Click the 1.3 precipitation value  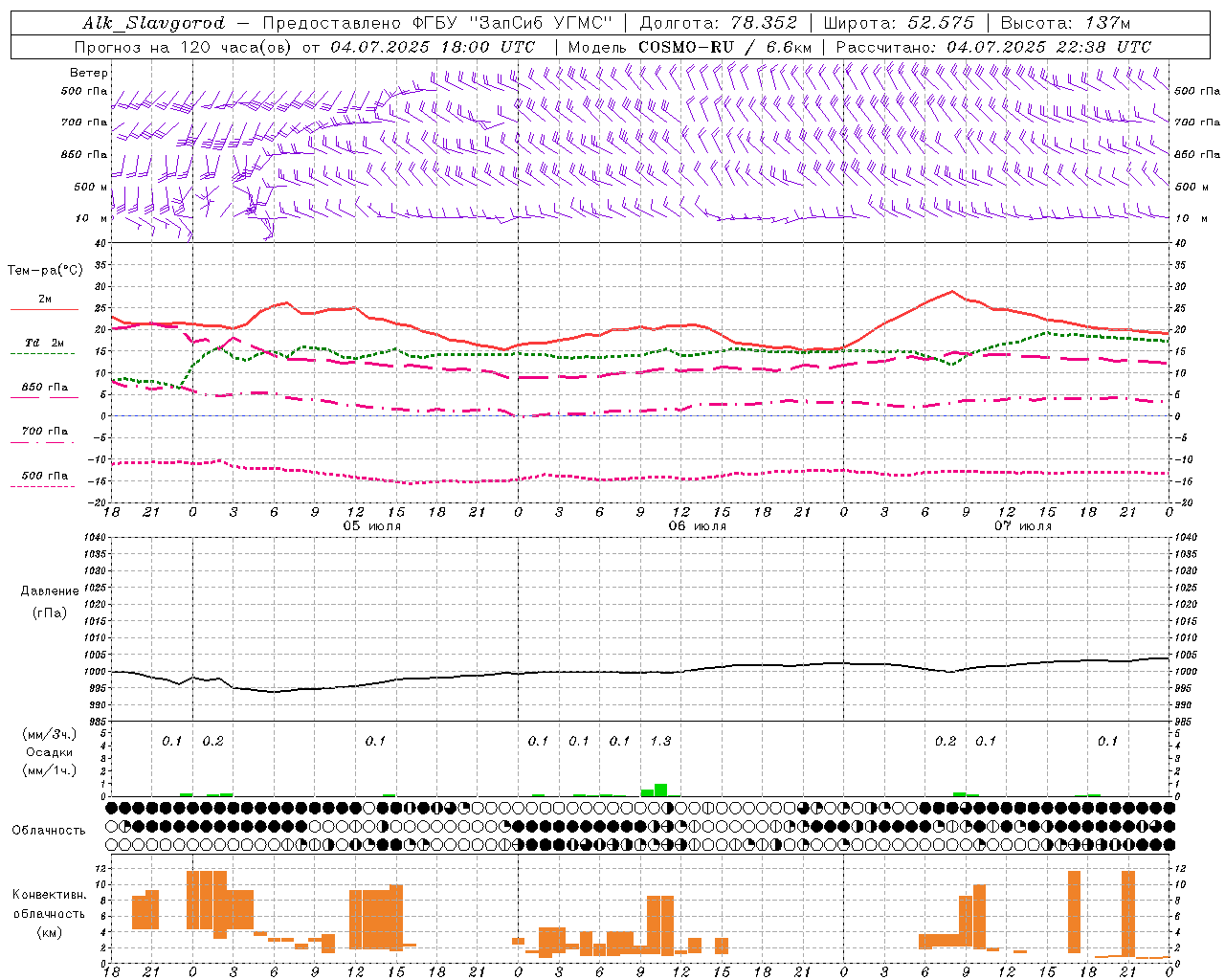(x=660, y=742)
